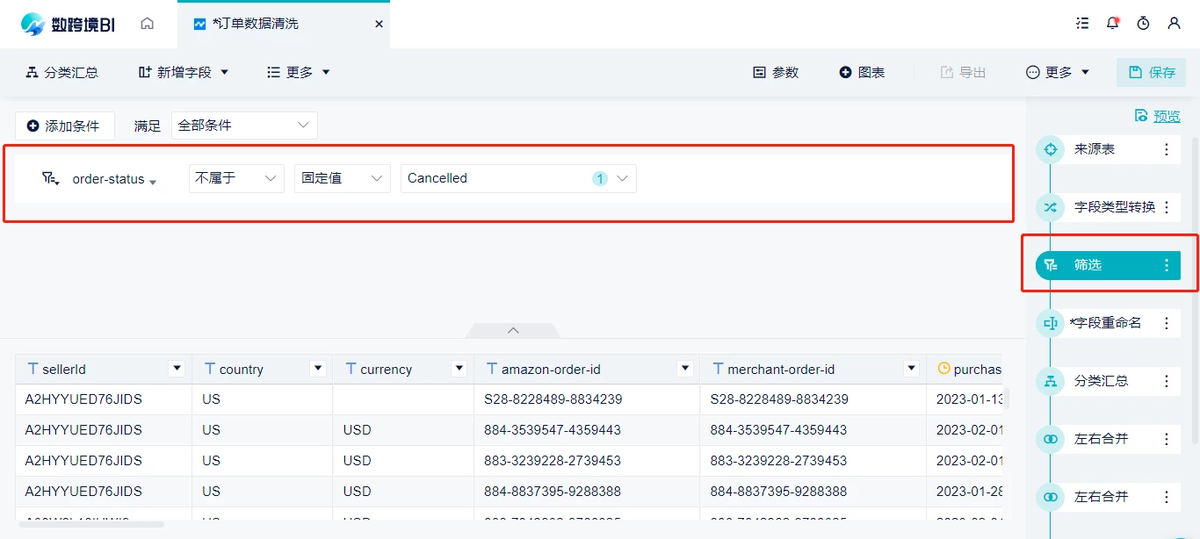Open 分类汇总 step options menu
1200x539 pixels.
click(1166, 381)
